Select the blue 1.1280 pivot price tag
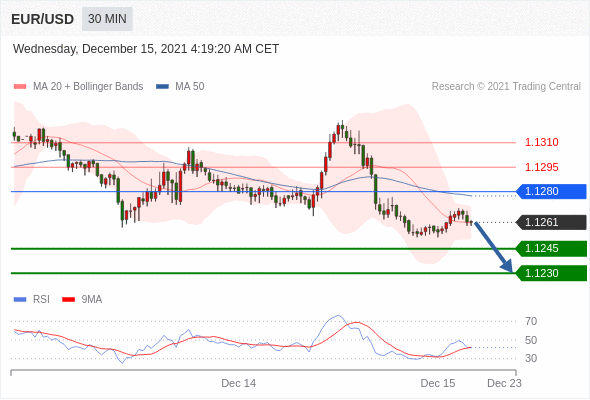 (551, 192)
